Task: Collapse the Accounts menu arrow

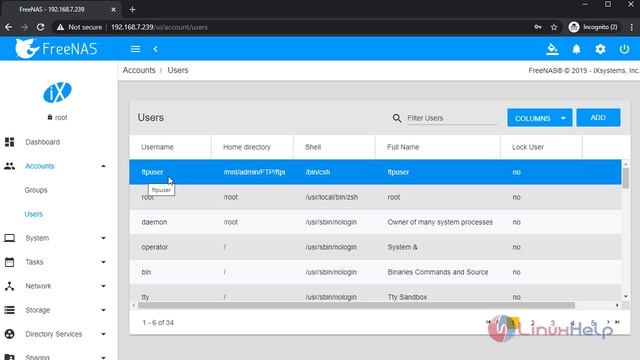Action: pos(103,166)
